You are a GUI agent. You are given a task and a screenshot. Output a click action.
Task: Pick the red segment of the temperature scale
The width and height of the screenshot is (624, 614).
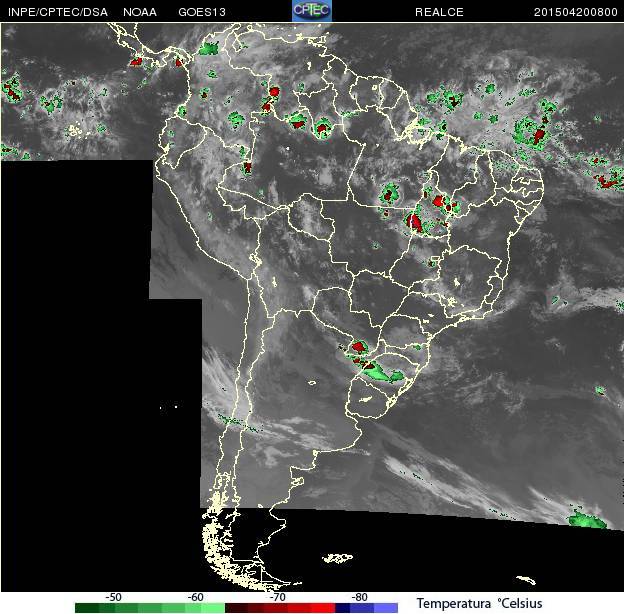point(280,608)
